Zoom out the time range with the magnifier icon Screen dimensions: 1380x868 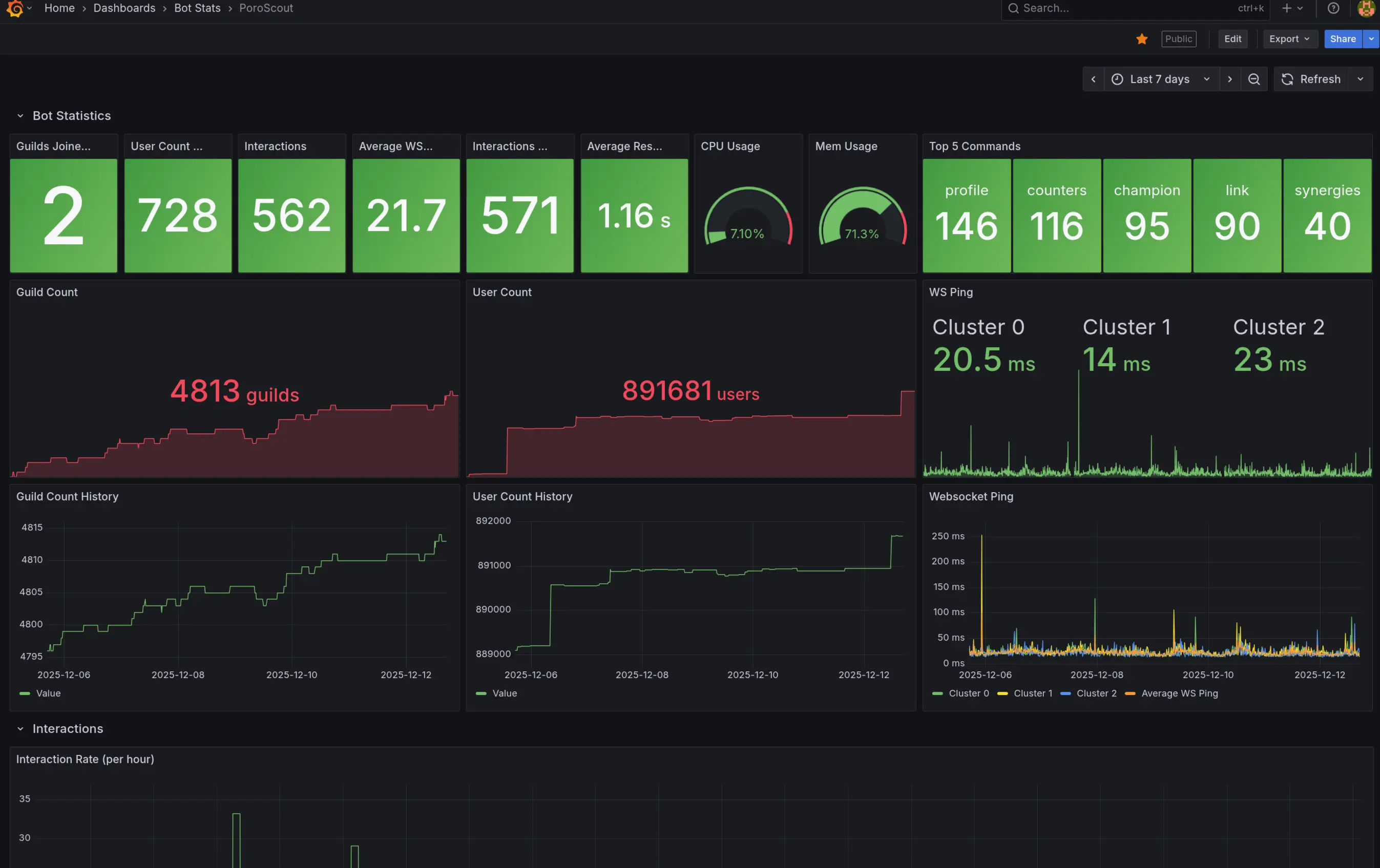click(1254, 79)
